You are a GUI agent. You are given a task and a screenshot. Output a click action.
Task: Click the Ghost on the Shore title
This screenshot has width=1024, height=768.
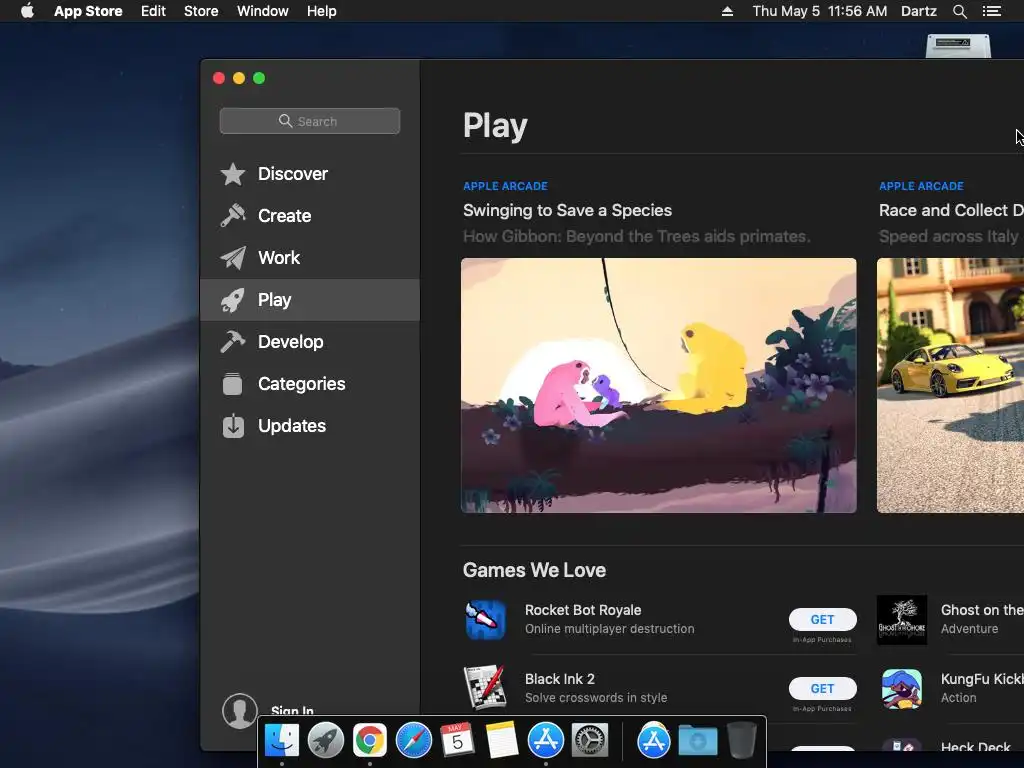pos(982,610)
